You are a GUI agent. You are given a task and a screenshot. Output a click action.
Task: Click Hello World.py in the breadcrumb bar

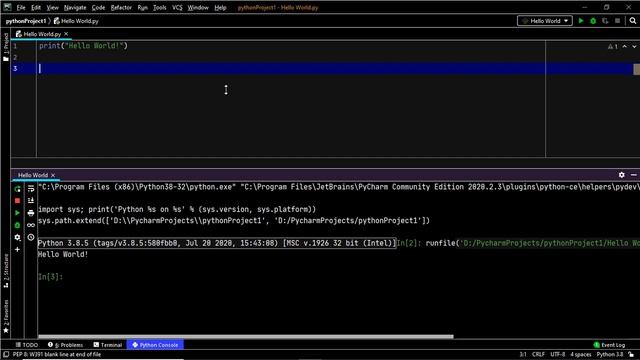(76, 21)
